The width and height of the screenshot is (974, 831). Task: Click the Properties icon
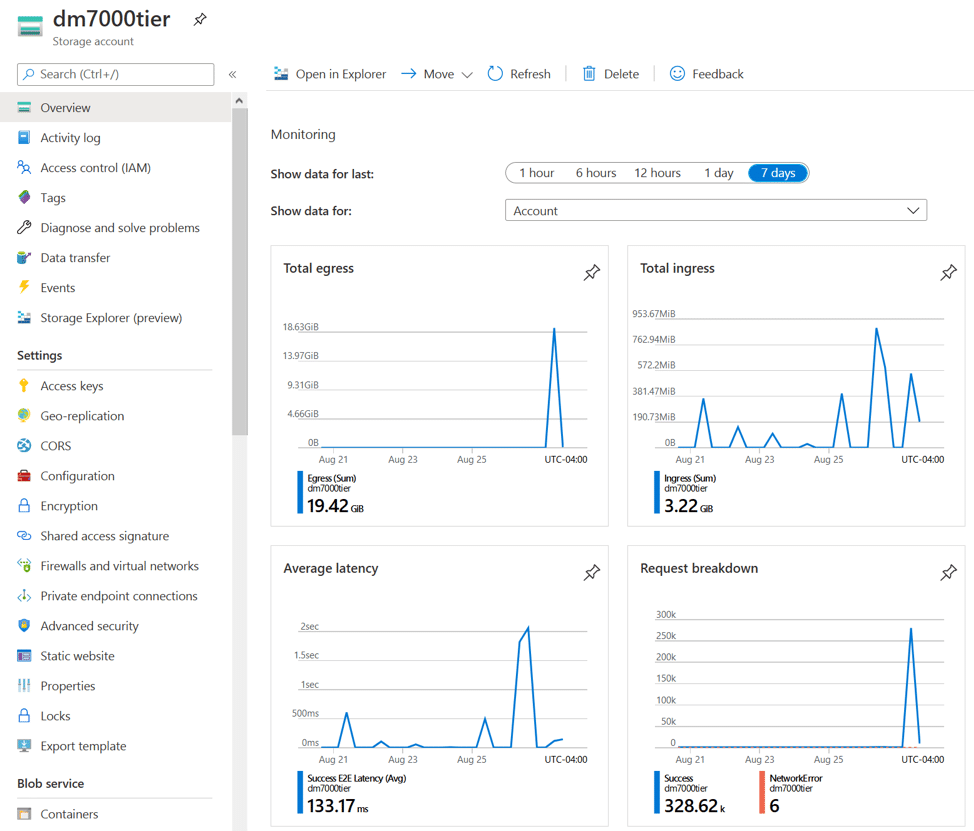click(x=24, y=686)
